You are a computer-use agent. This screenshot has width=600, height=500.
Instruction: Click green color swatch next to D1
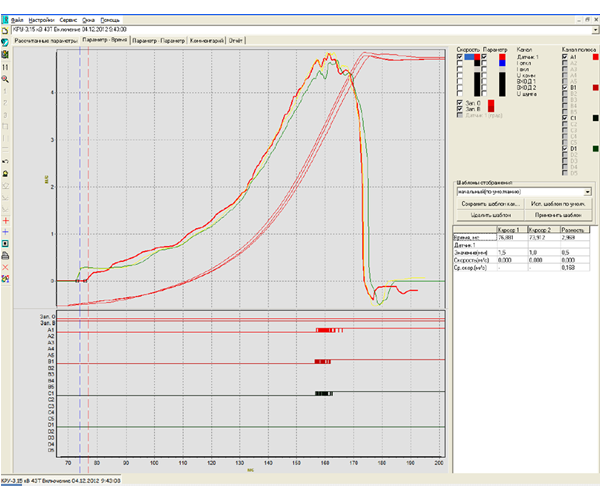(595, 149)
